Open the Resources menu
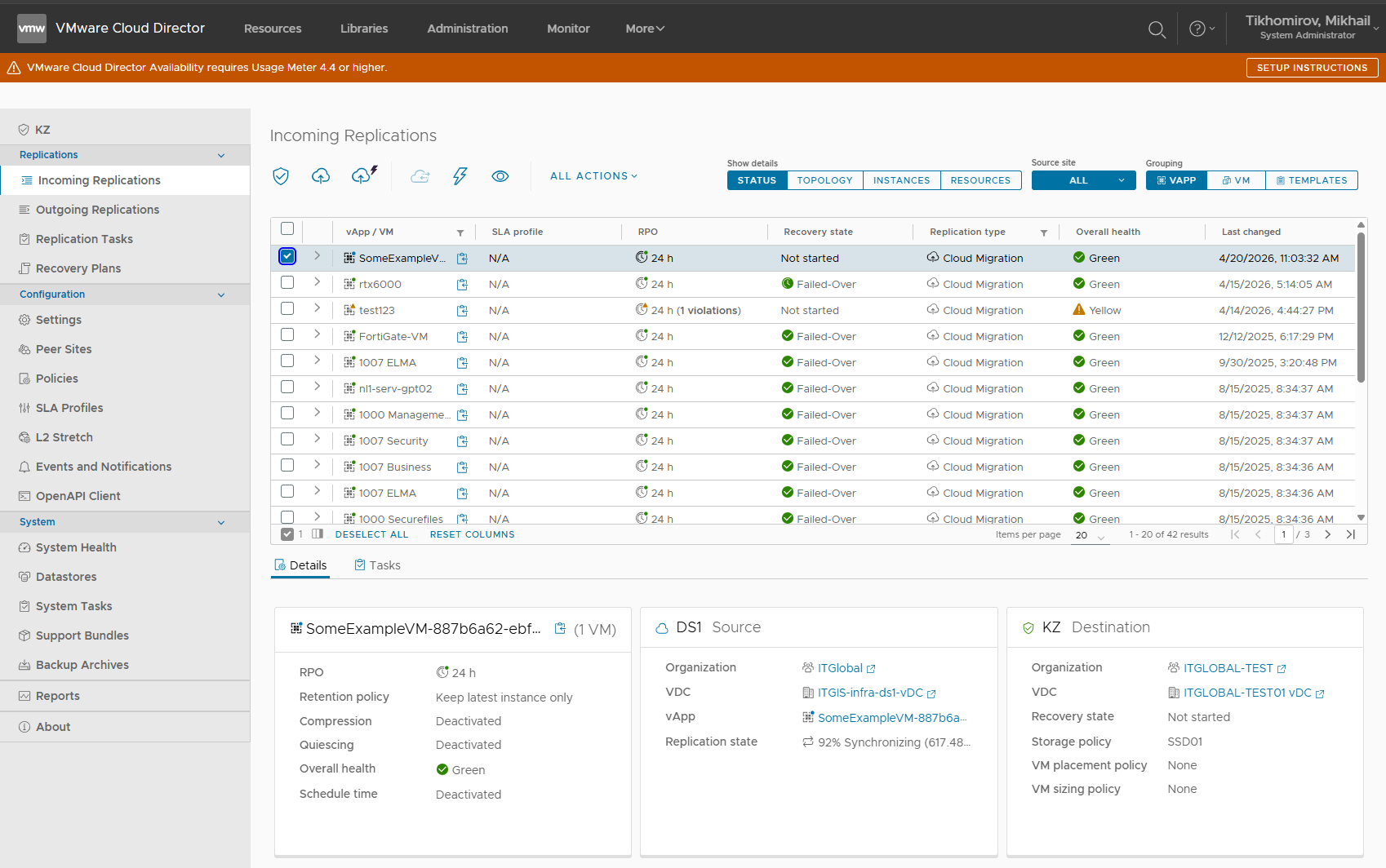 (x=273, y=29)
